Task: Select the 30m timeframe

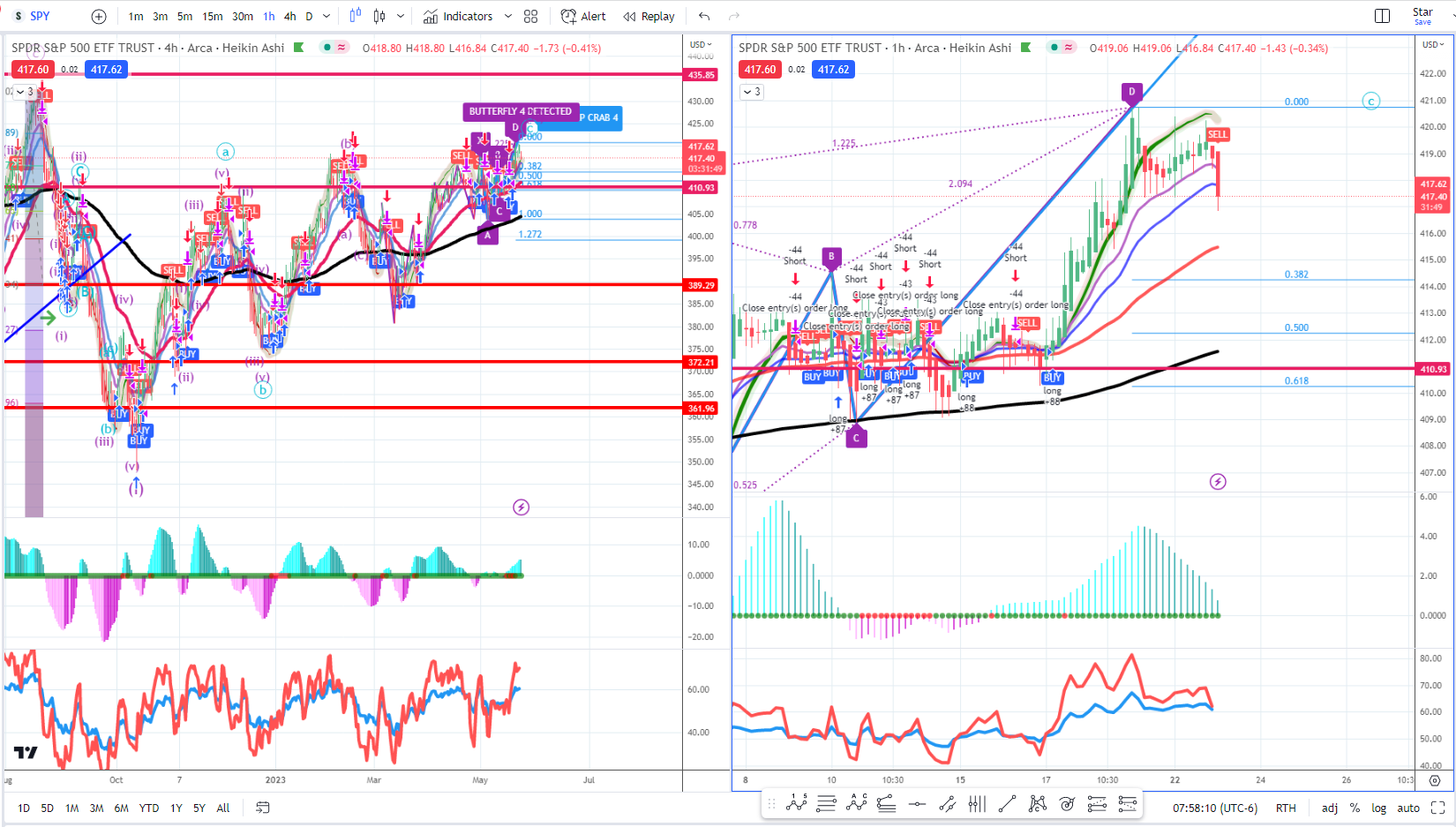Action: coord(243,16)
